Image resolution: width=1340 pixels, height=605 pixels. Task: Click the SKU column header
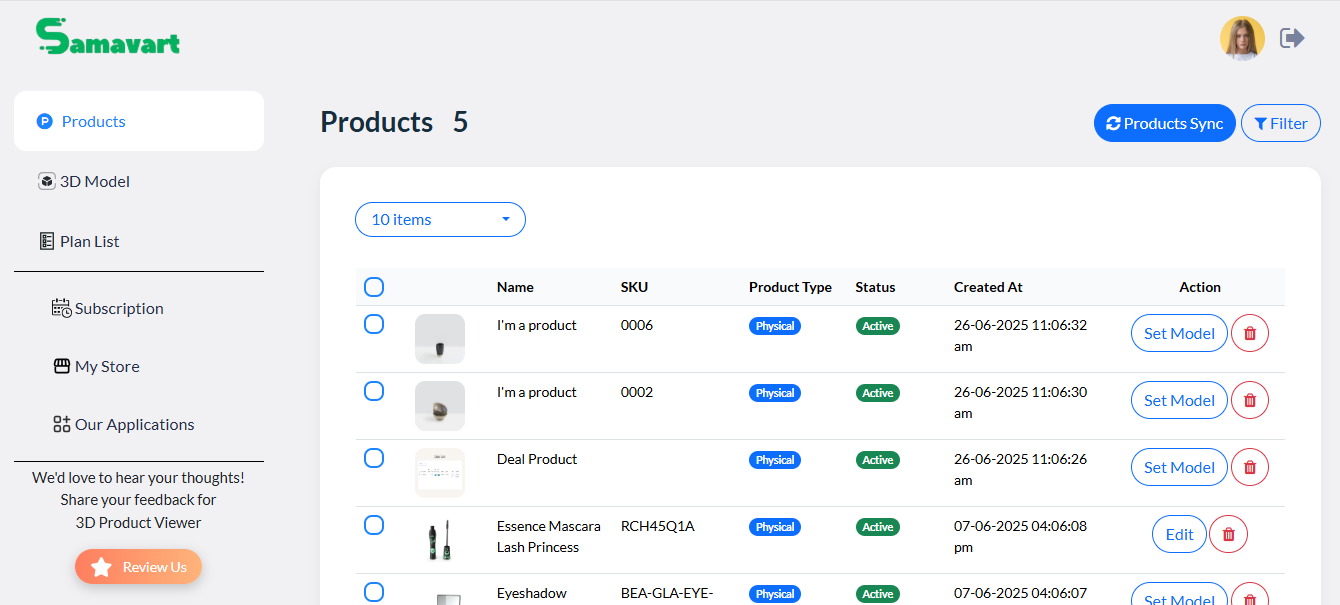pos(634,287)
